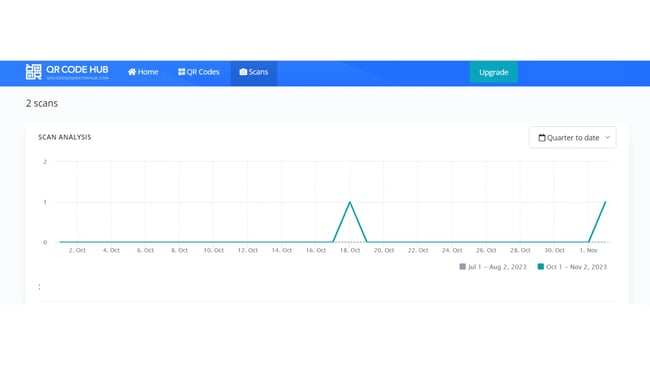This screenshot has width=650, height=365.
Task: Click the 24. Oct axis label
Action: point(452,250)
